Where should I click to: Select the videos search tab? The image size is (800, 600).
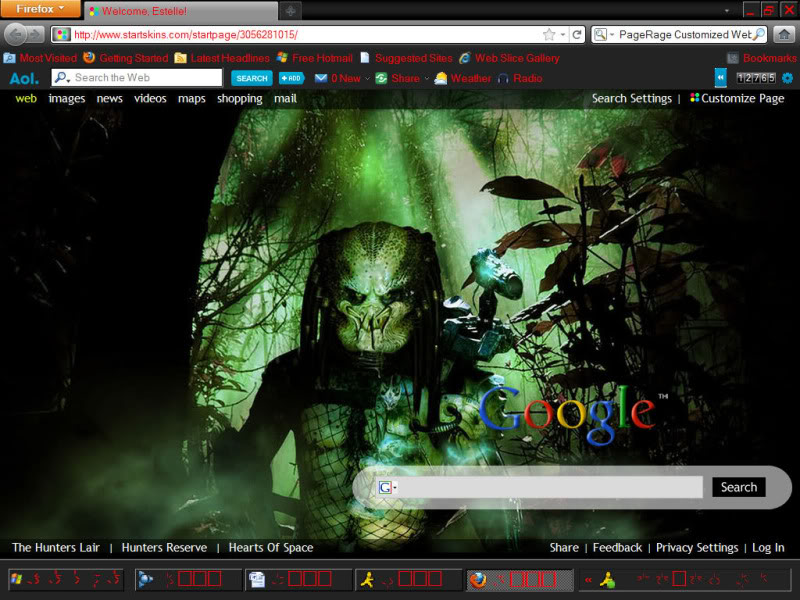(x=150, y=98)
